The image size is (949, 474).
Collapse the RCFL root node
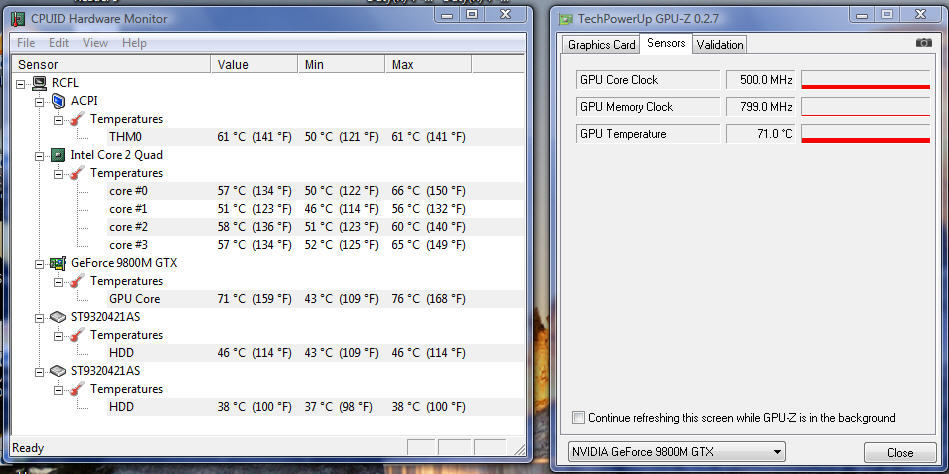pyautogui.click(x=21, y=83)
